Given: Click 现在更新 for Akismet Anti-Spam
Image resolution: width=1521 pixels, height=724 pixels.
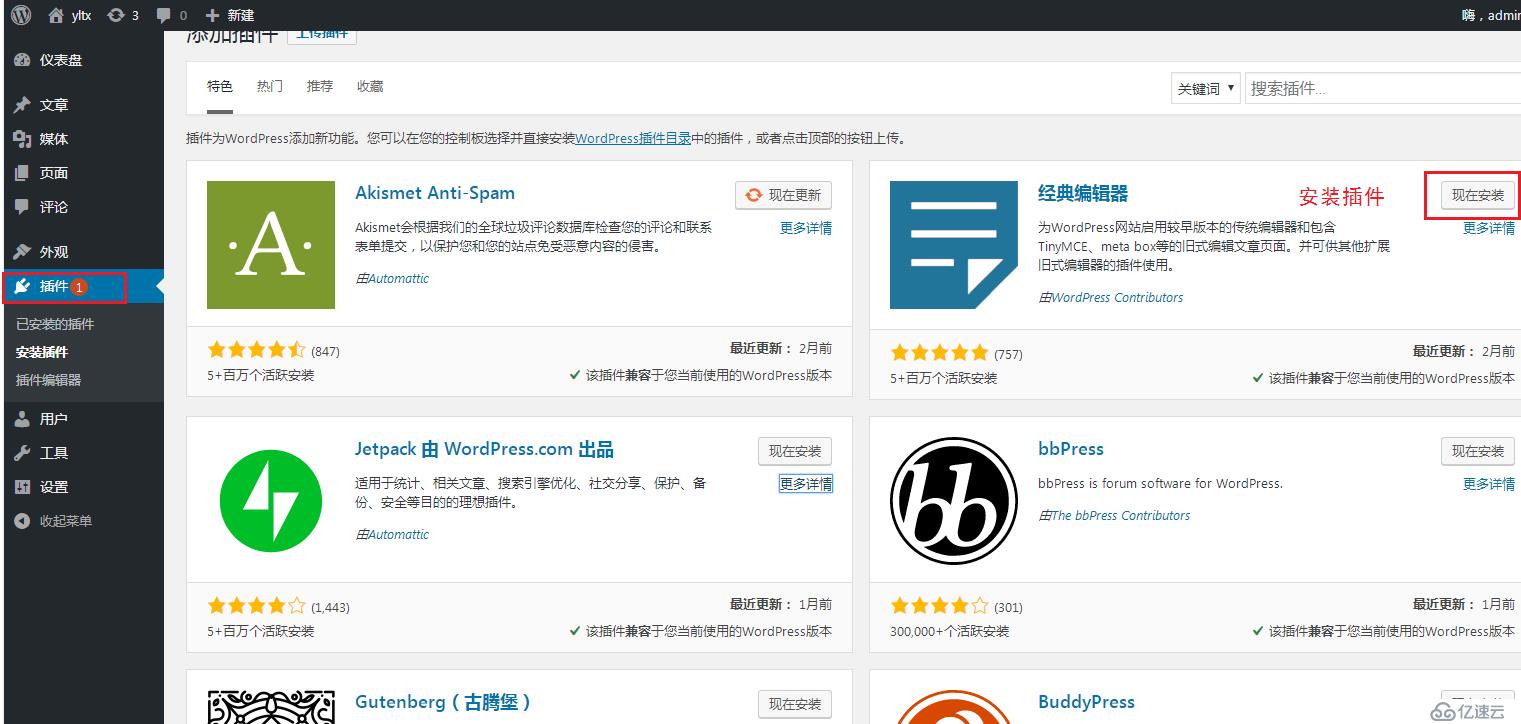Looking at the screenshot, I should pyautogui.click(x=784, y=195).
